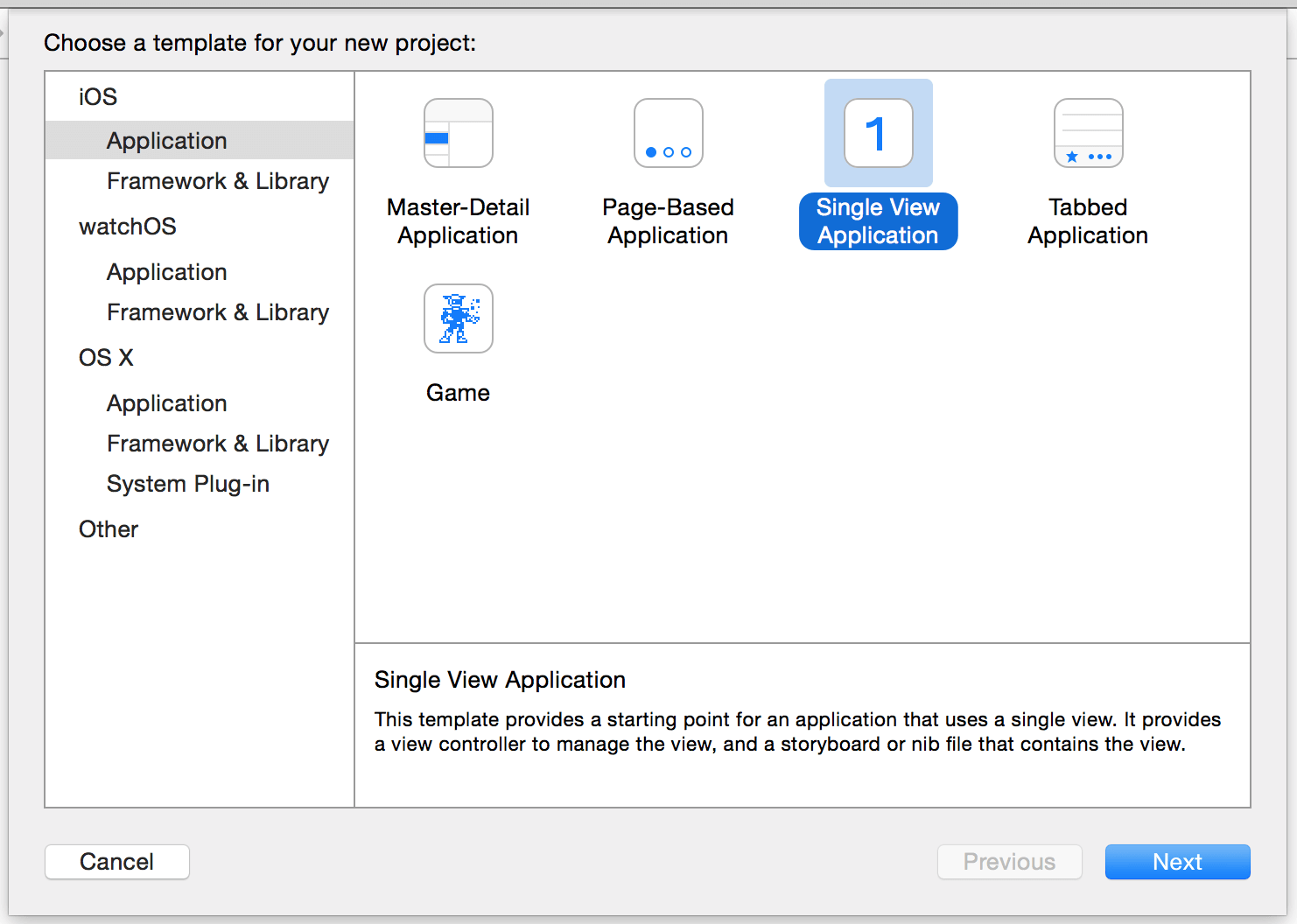Click the Next button

coord(1178,862)
